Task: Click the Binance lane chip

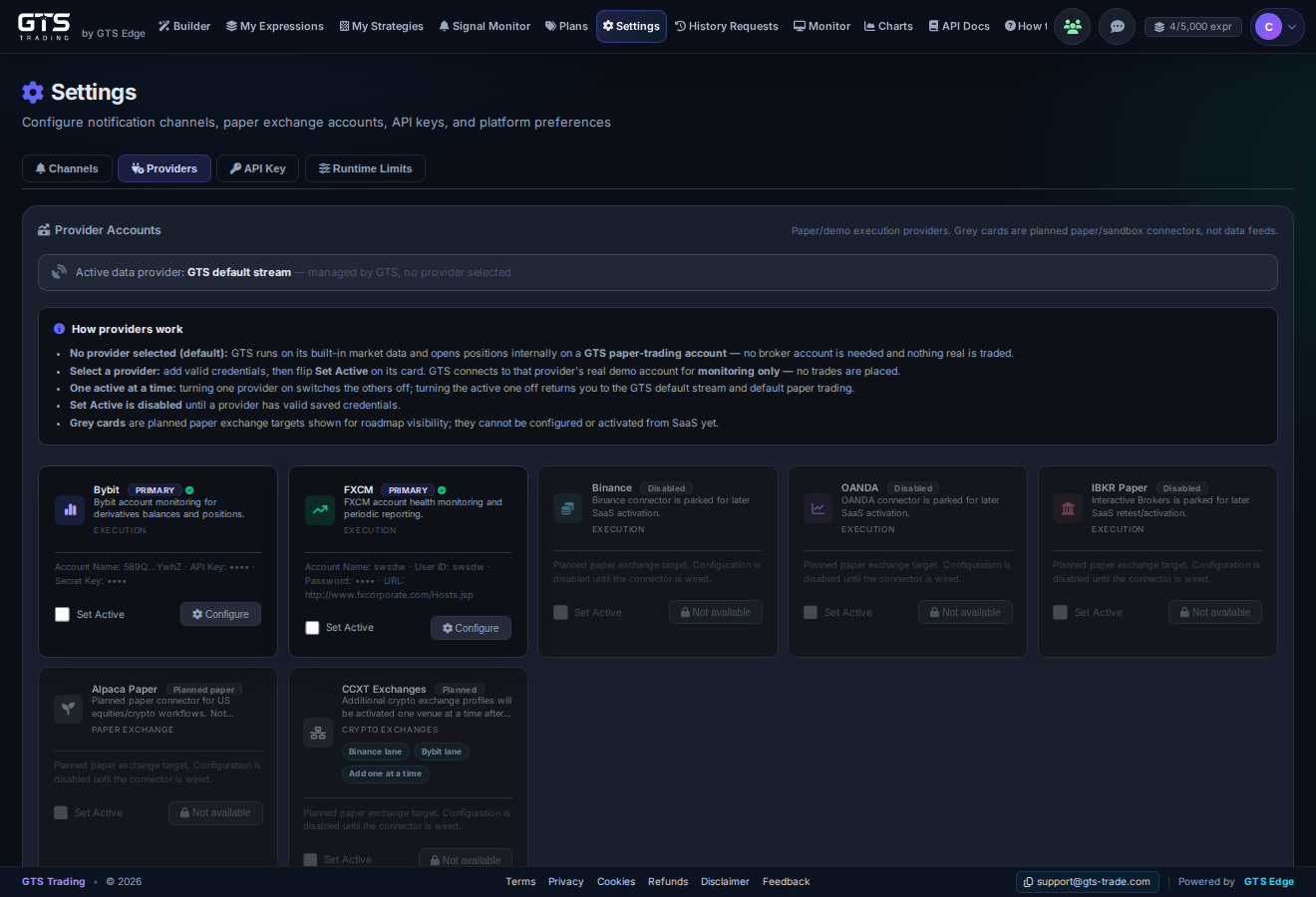Action: pos(375,751)
